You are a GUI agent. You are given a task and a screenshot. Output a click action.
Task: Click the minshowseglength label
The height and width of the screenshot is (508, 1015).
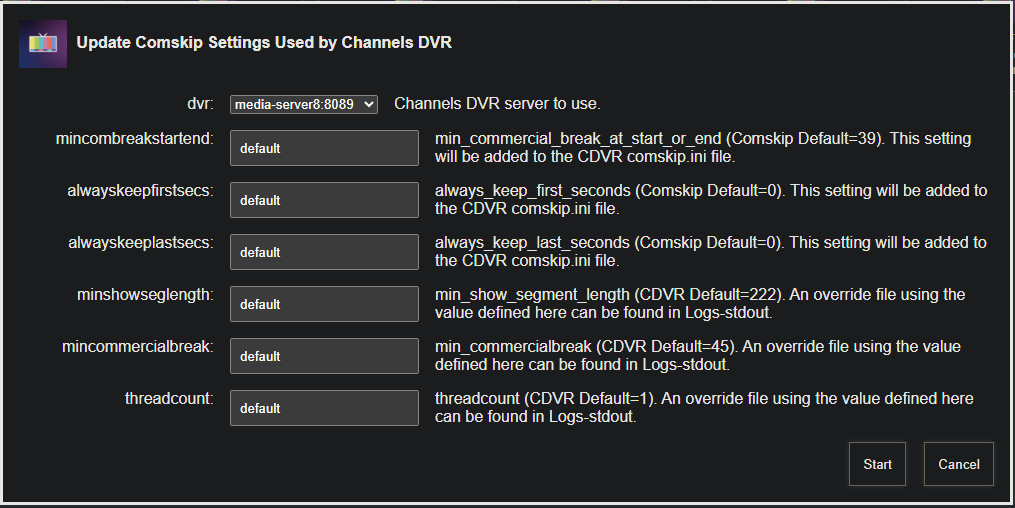[145, 295]
